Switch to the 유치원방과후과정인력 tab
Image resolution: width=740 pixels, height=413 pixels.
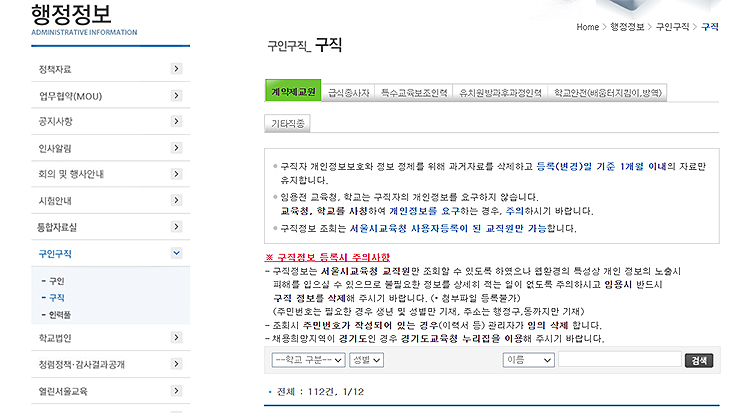click(x=500, y=93)
